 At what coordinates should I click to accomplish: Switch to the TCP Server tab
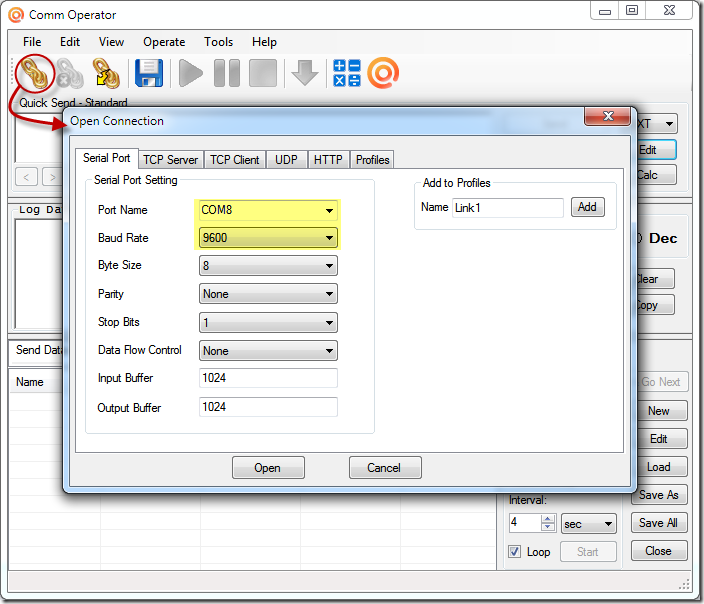[x=171, y=160]
